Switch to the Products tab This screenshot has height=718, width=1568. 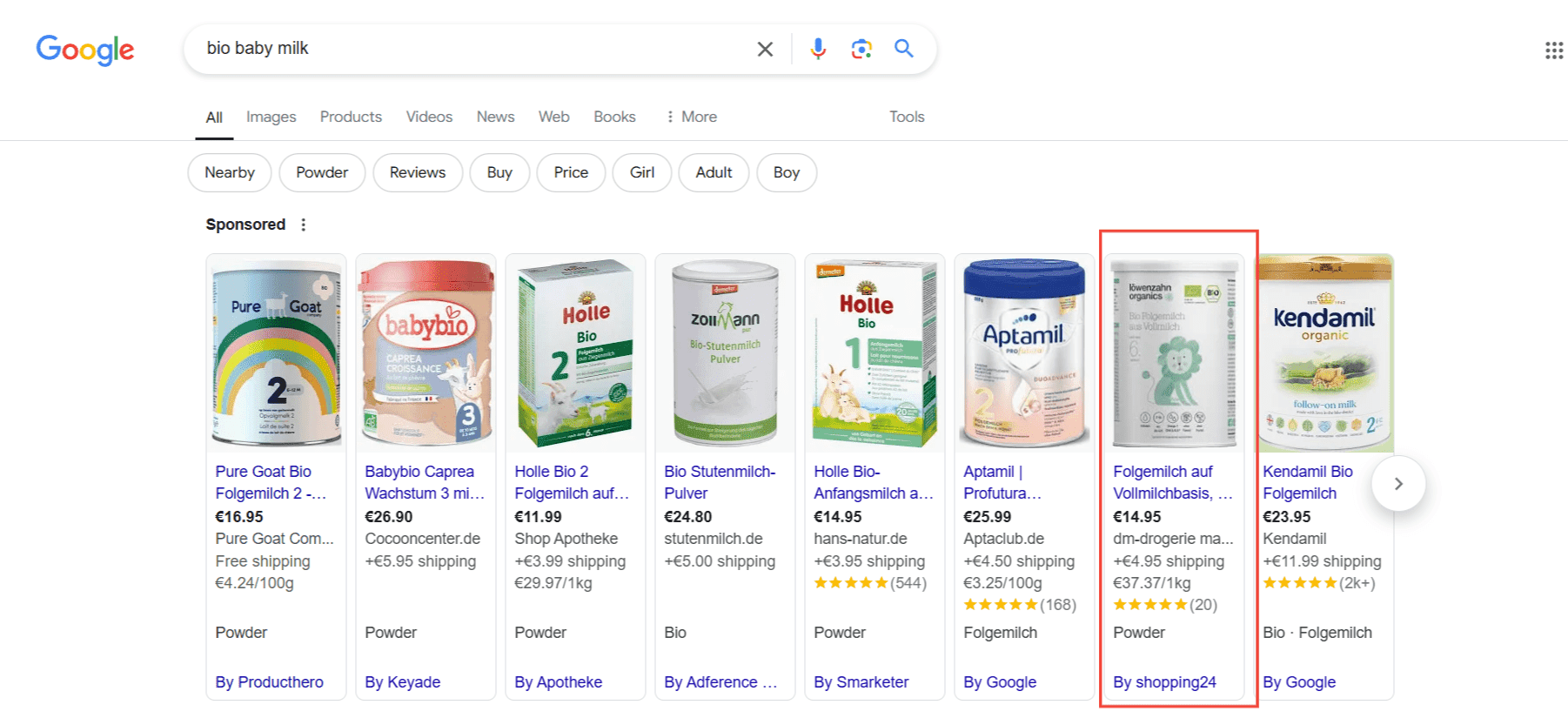[351, 117]
